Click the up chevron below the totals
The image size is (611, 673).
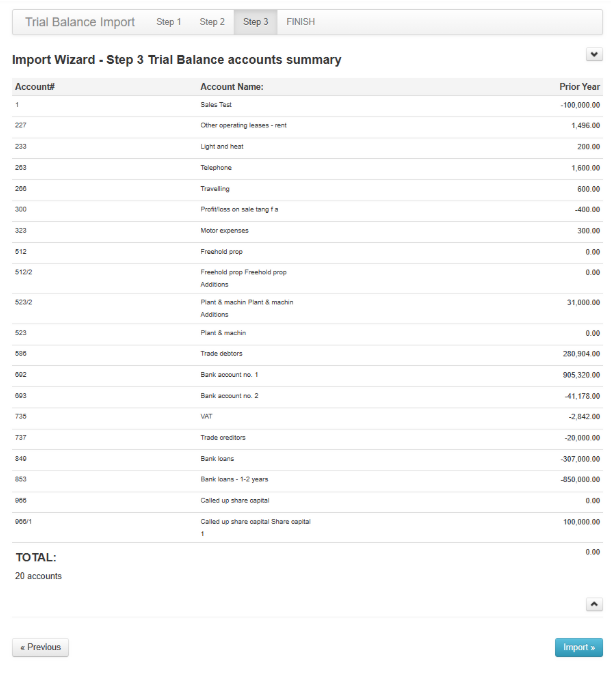[x=593, y=604]
